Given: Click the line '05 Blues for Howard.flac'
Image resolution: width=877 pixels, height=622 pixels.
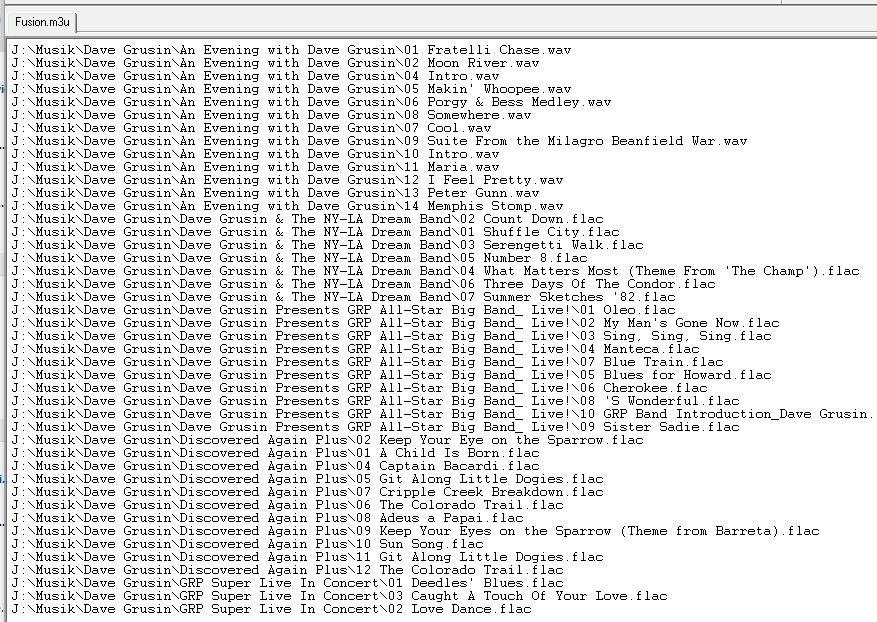Looking at the screenshot, I should [x=392, y=375].
